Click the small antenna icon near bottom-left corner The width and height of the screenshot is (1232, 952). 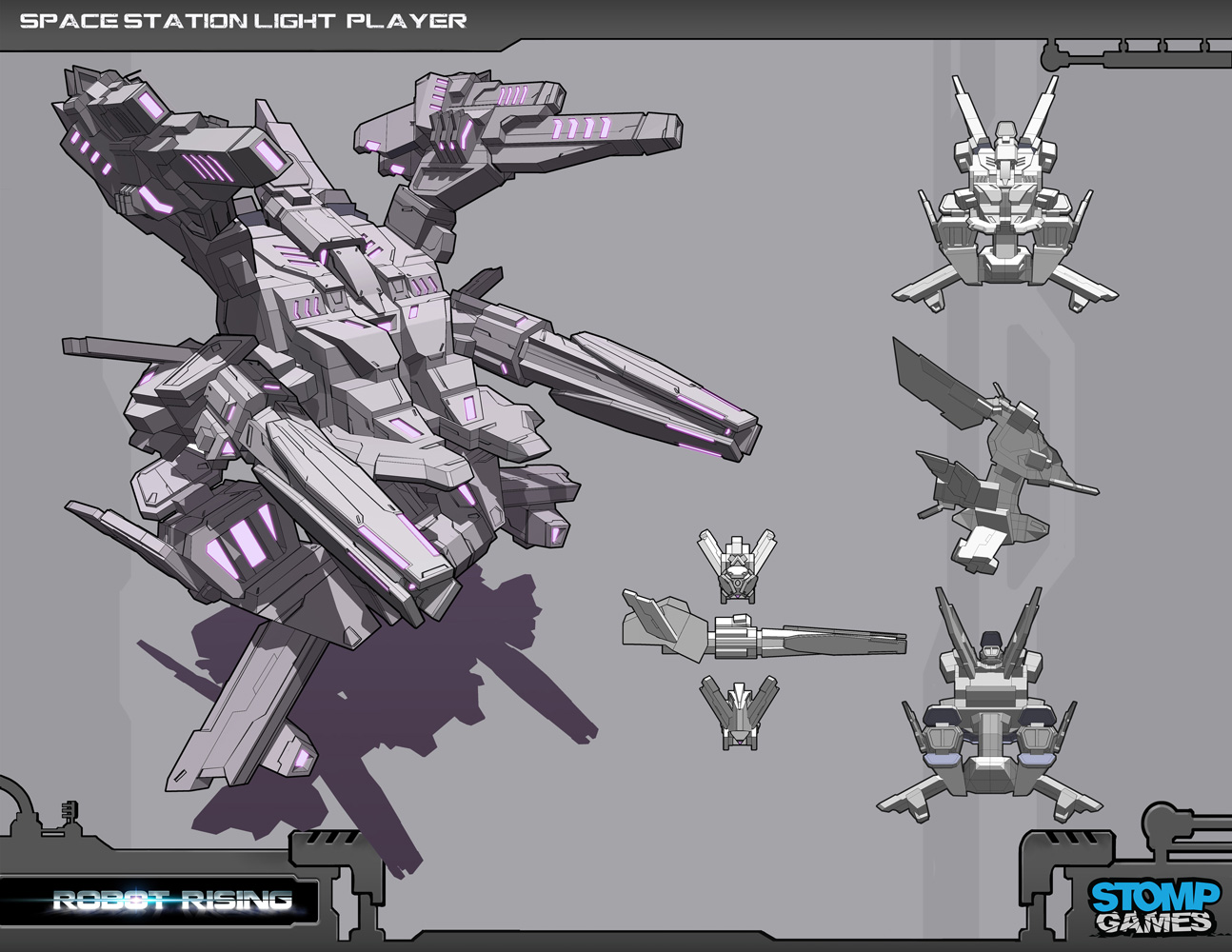tap(67, 808)
